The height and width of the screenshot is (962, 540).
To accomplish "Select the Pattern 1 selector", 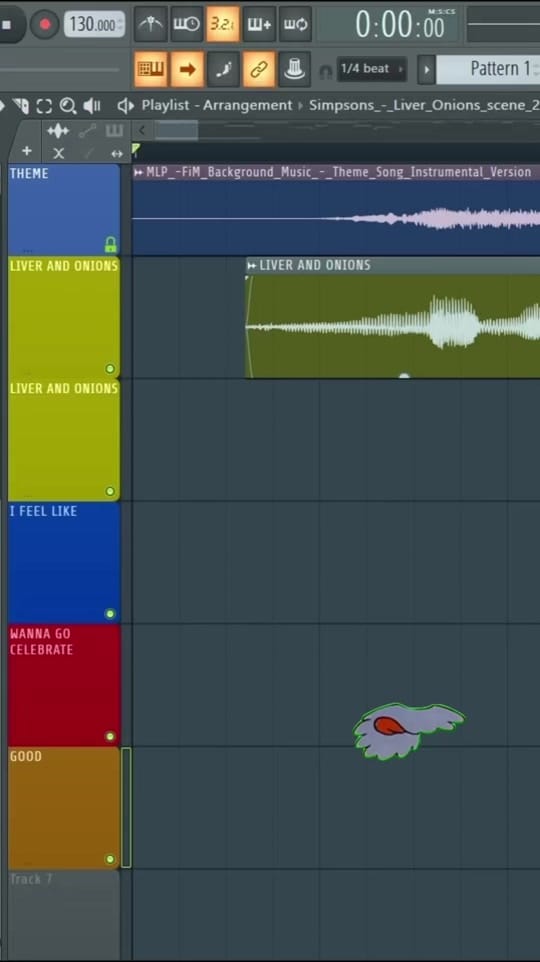I will [488, 69].
